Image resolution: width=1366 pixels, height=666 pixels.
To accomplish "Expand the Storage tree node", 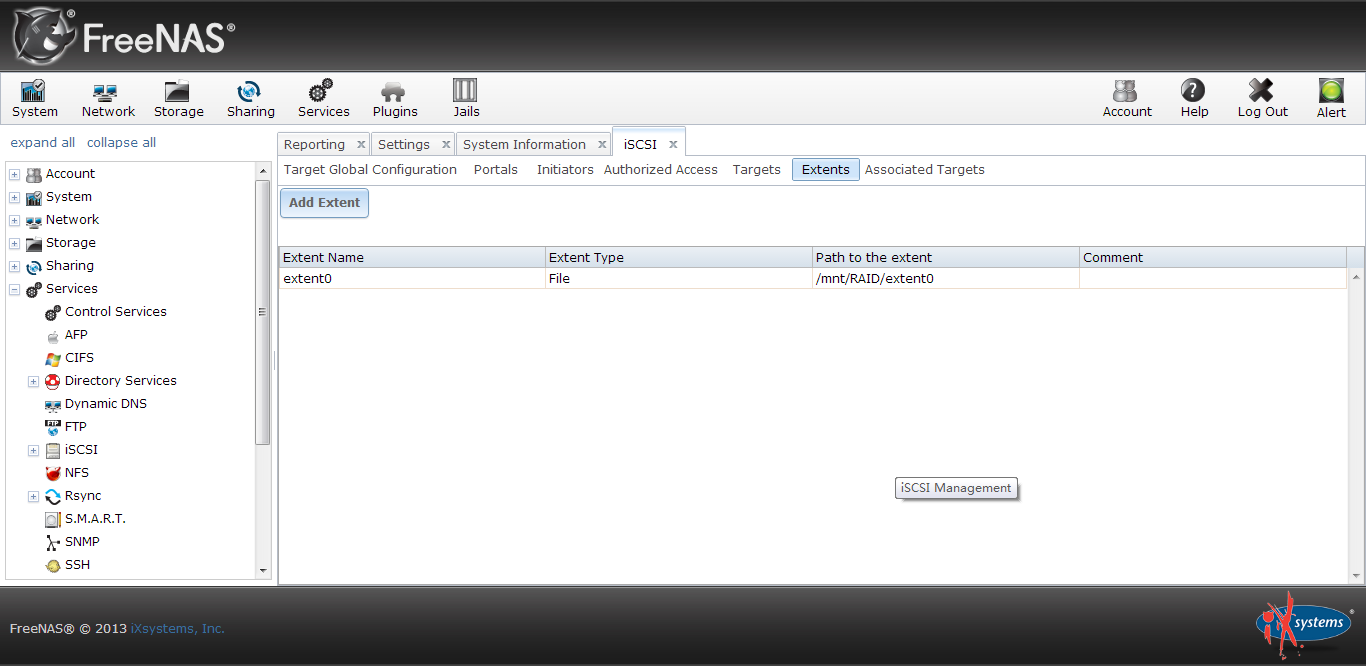I will (x=14, y=243).
